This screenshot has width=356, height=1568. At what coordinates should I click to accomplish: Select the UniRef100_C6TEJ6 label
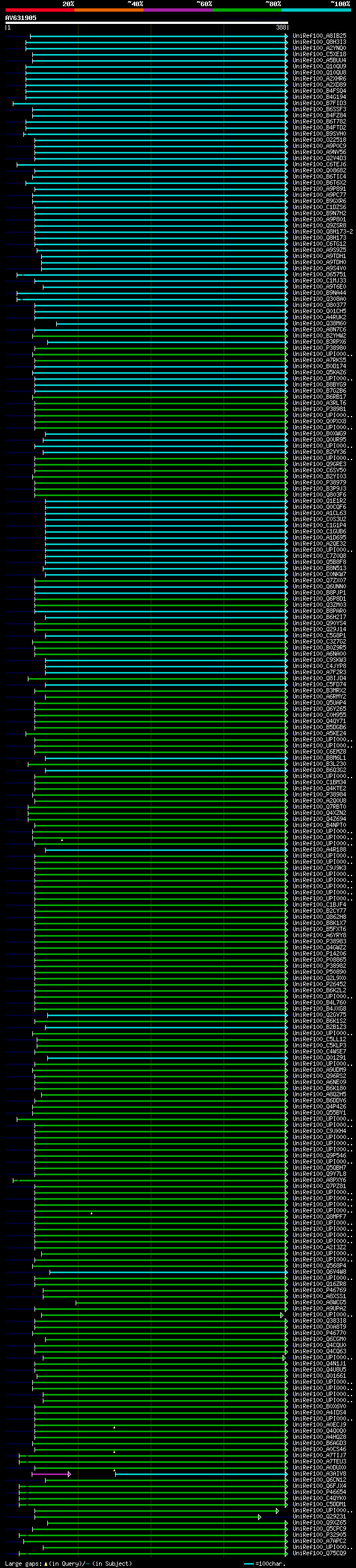(x=319, y=164)
